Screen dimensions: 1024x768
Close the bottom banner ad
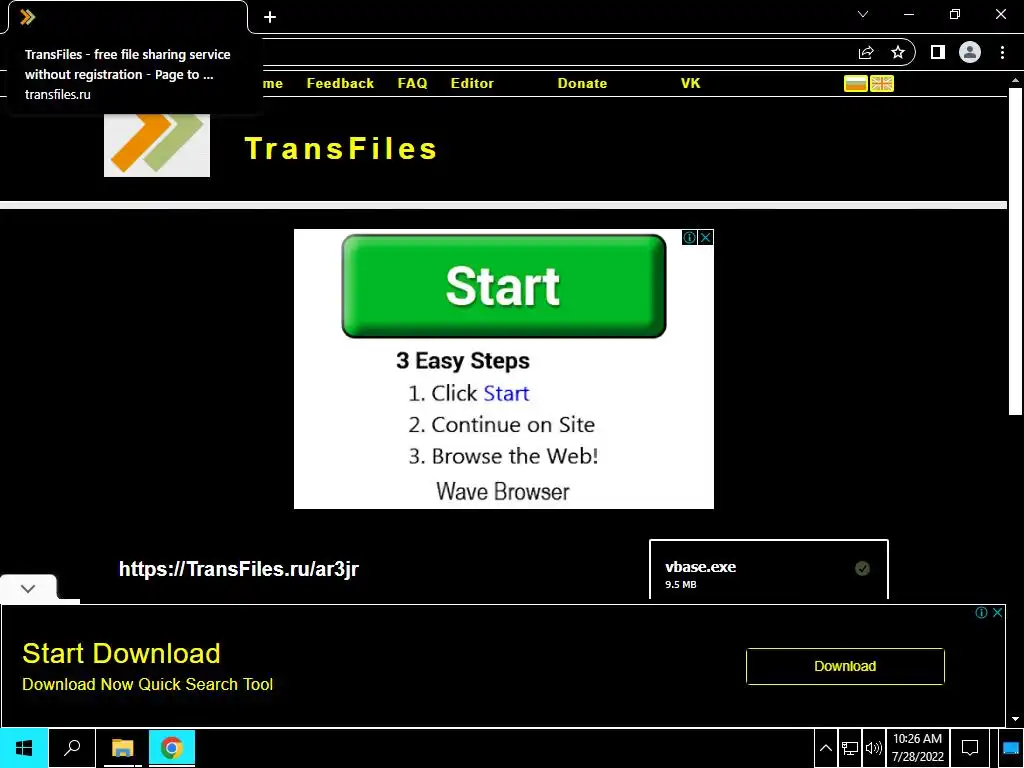point(997,613)
